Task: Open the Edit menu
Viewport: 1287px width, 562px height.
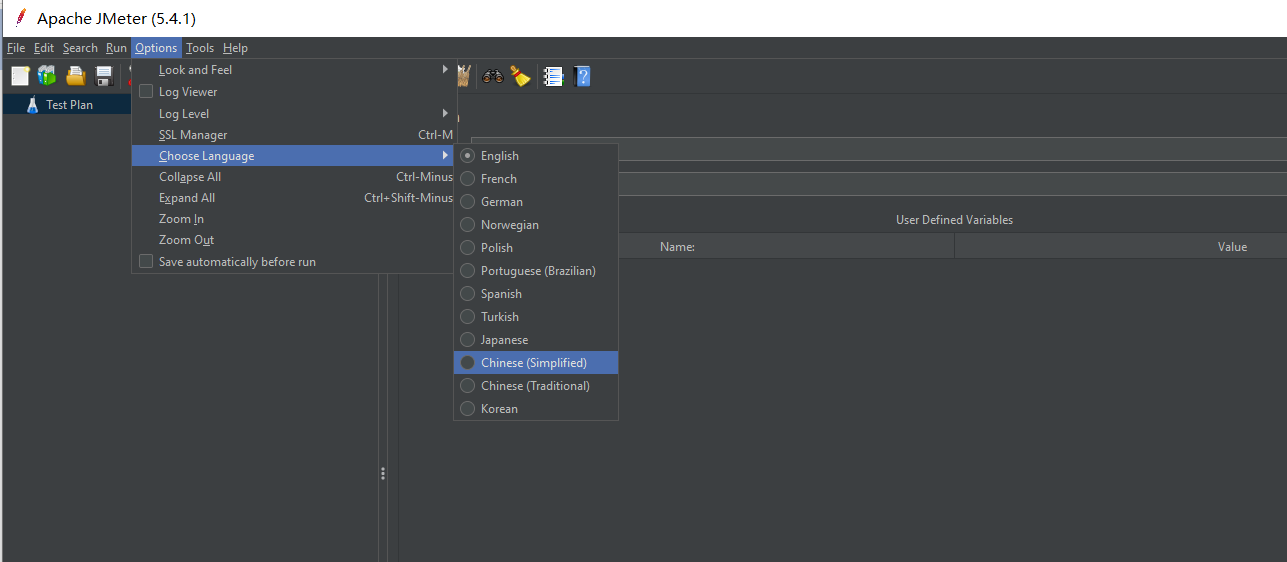Action: 44,48
